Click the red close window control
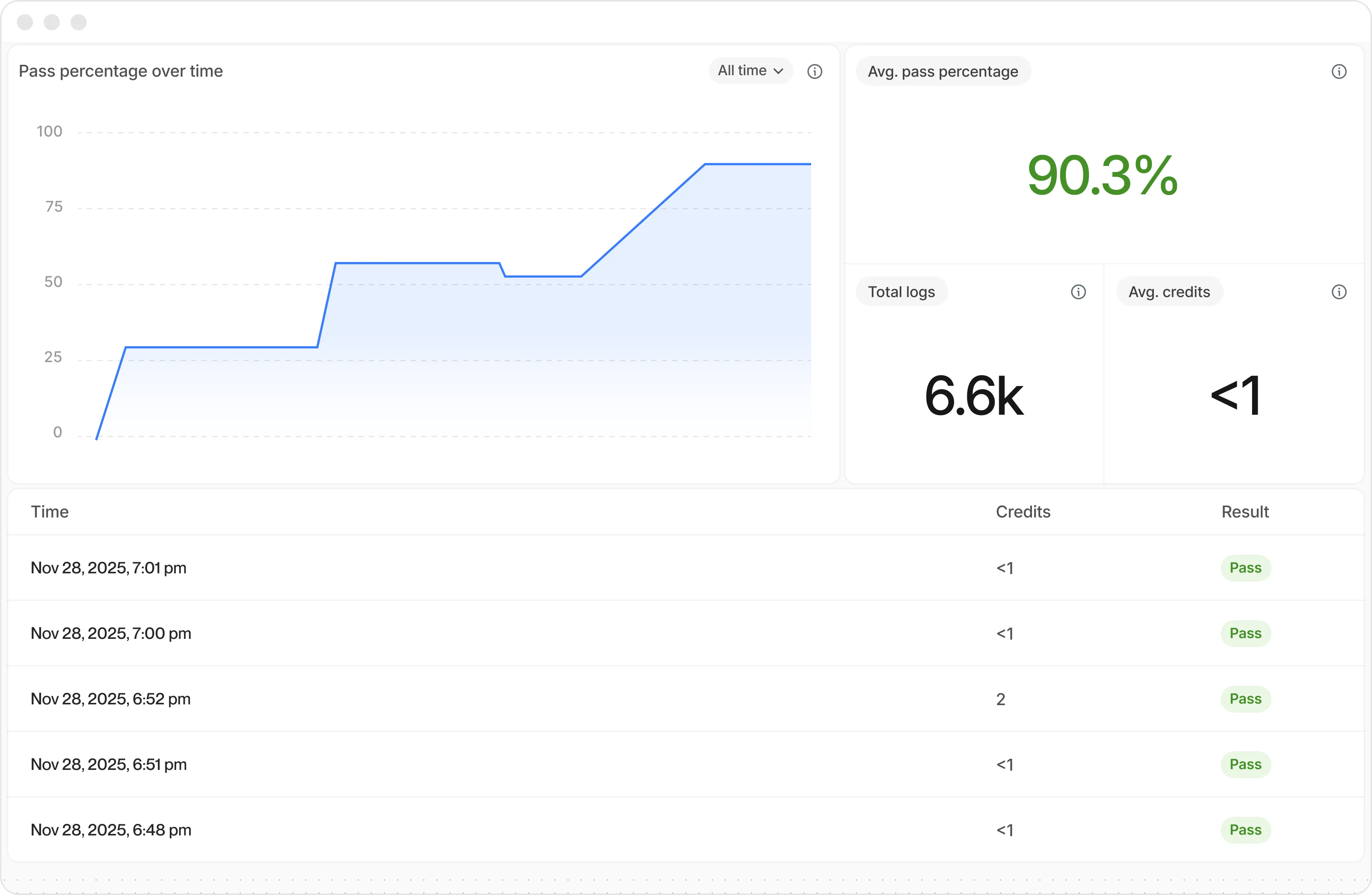The image size is (1372, 895). 25,22
